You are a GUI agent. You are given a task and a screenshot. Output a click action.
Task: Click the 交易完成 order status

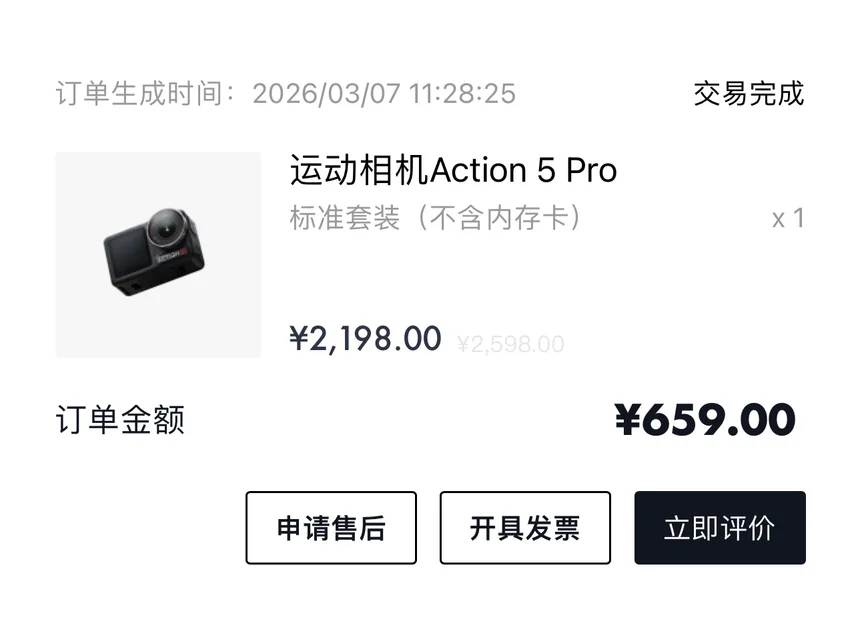pyautogui.click(x=748, y=94)
